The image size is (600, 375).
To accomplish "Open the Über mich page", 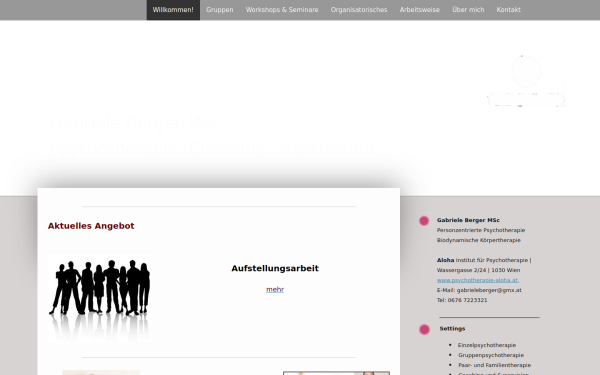I will [x=468, y=10].
